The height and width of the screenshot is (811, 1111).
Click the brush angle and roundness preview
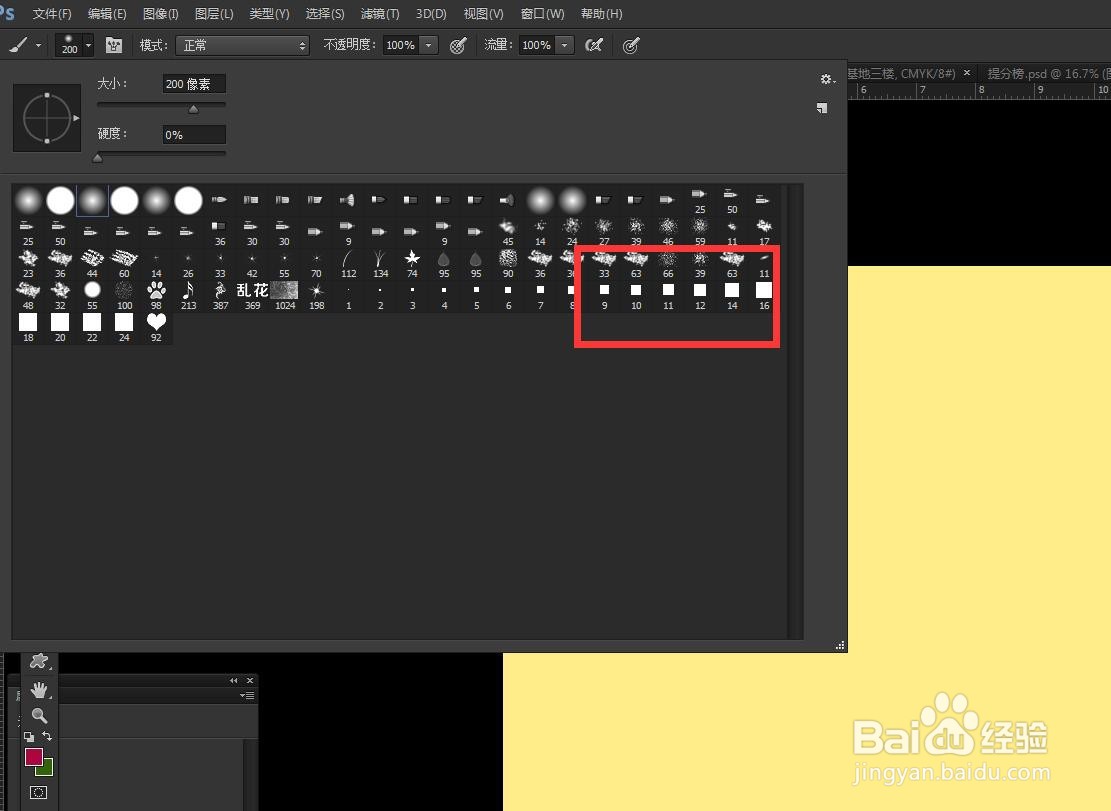pyautogui.click(x=47, y=118)
